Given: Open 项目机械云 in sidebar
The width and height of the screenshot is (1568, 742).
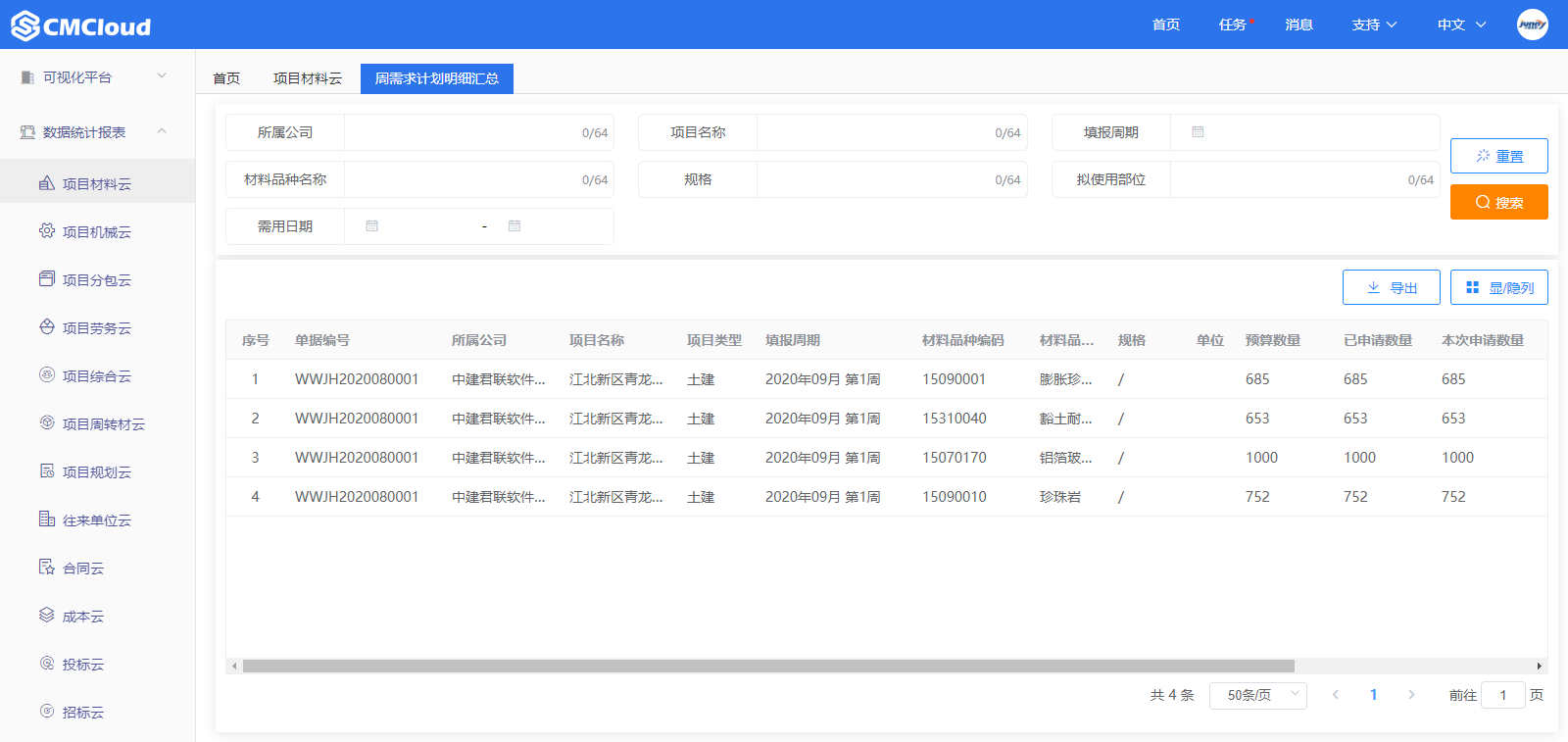Looking at the screenshot, I should pyautogui.click(x=97, y=232).
